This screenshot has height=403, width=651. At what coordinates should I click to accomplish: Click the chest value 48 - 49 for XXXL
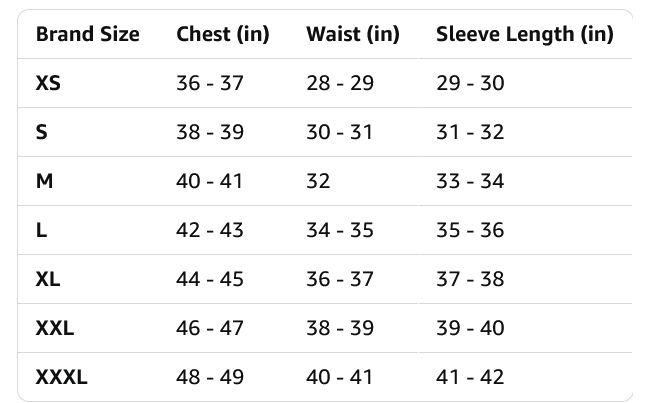210,377
